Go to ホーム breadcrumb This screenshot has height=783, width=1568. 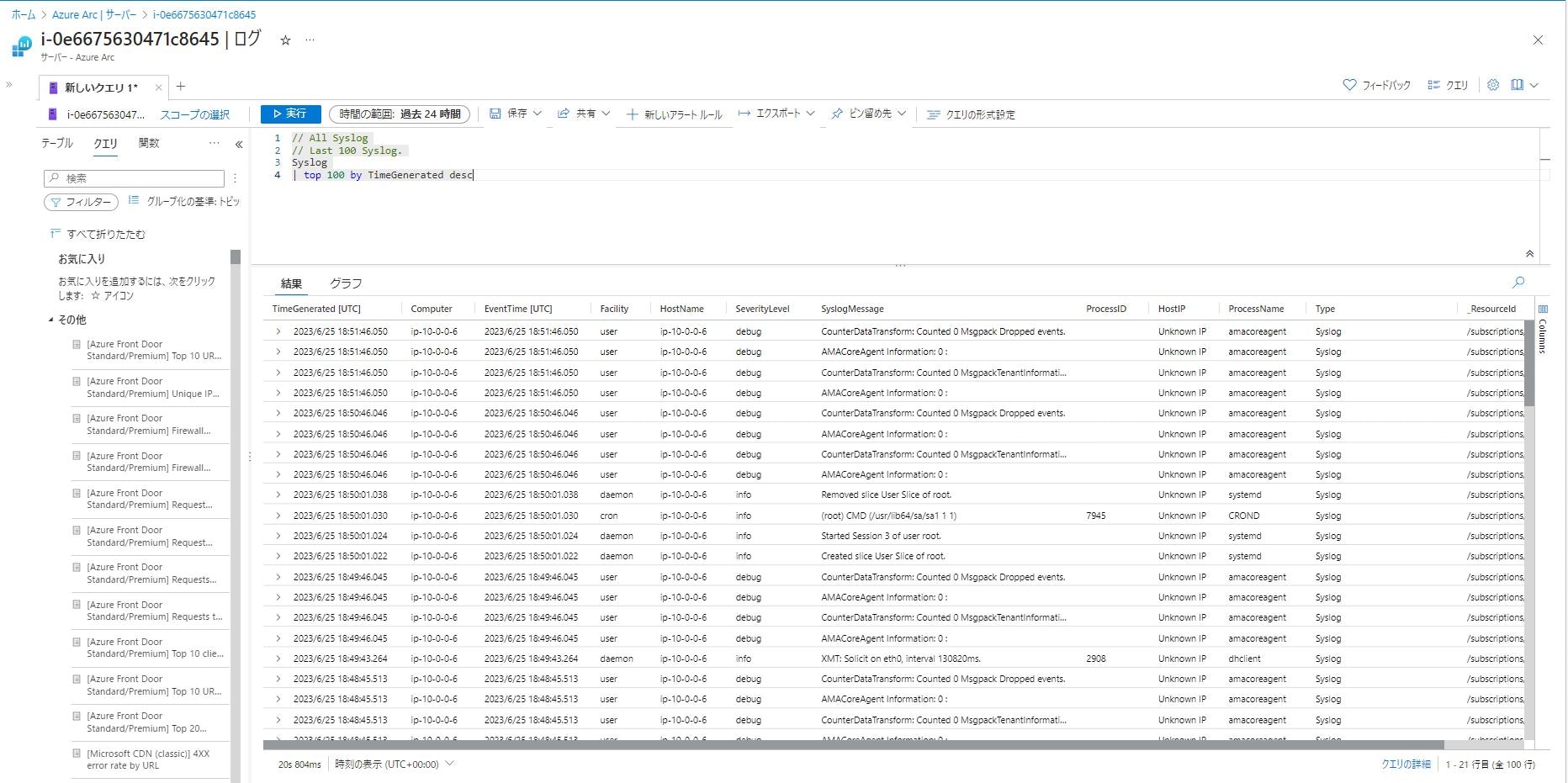pyautogui.click(x=24, y=14)
